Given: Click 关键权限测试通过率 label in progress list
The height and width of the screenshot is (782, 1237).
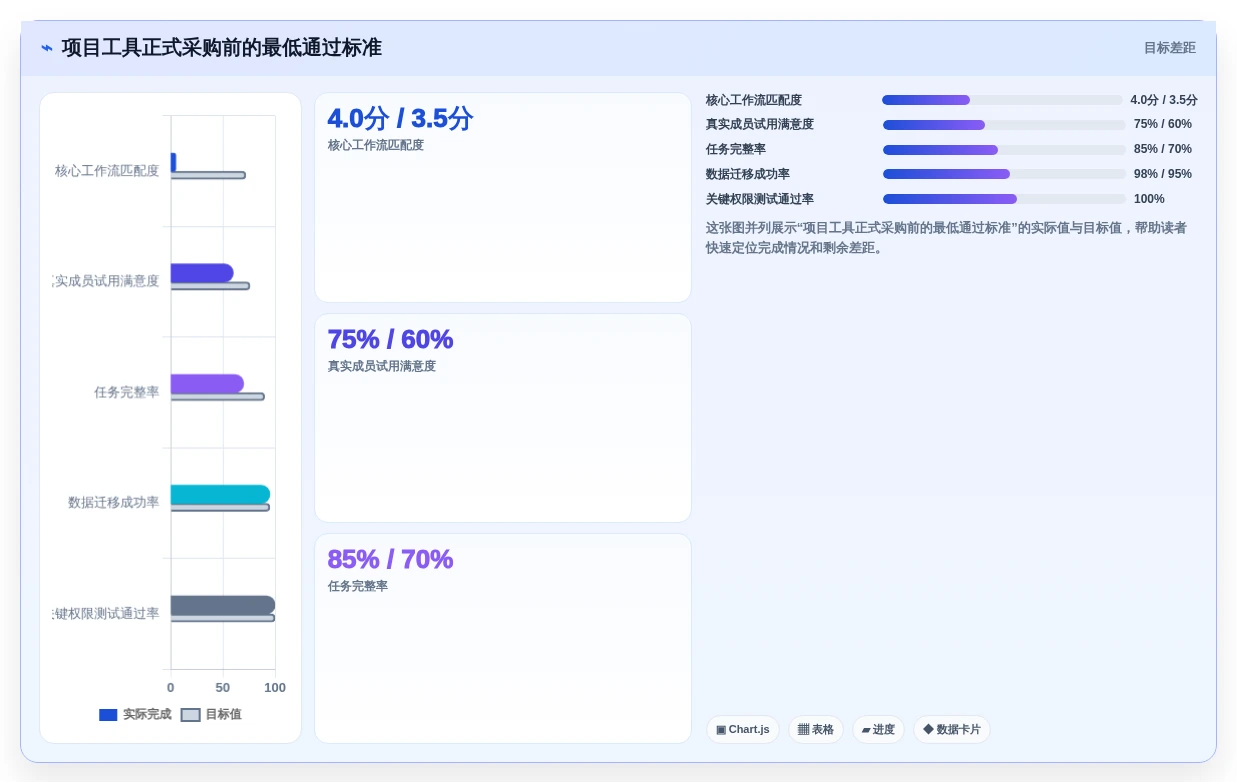Looking at the screenshot, I should click(x=760, y=199).
